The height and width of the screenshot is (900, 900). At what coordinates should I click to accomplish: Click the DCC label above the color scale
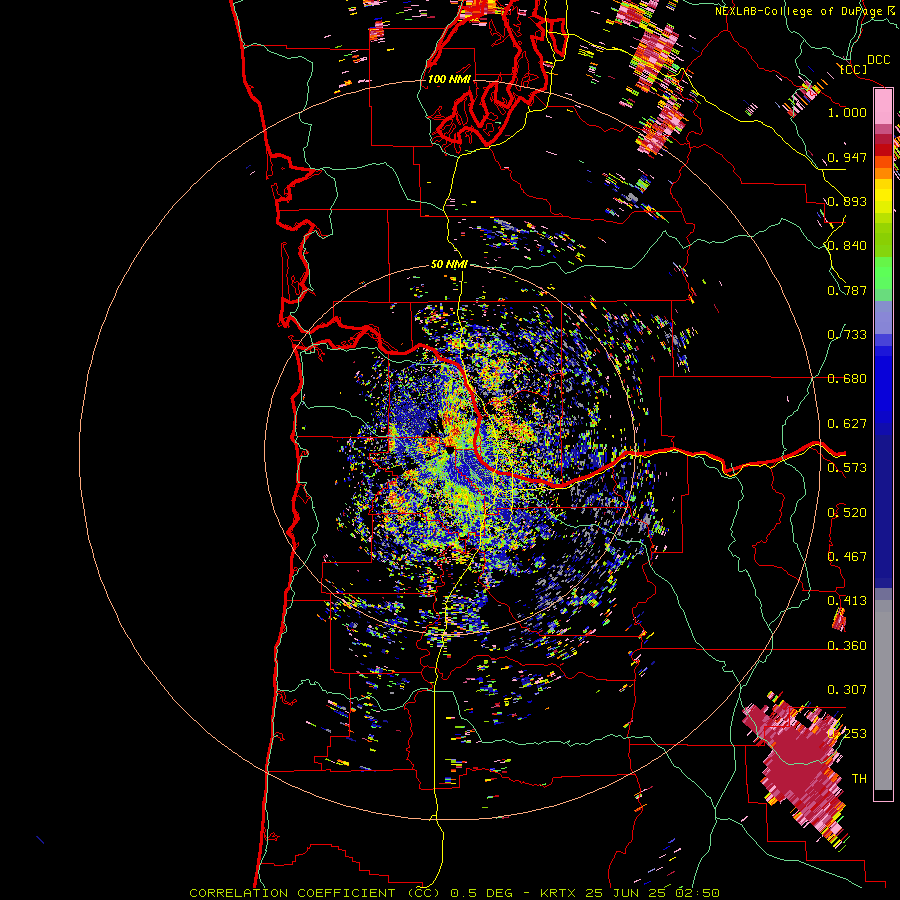pyautogui.click(x=878, y=60)
